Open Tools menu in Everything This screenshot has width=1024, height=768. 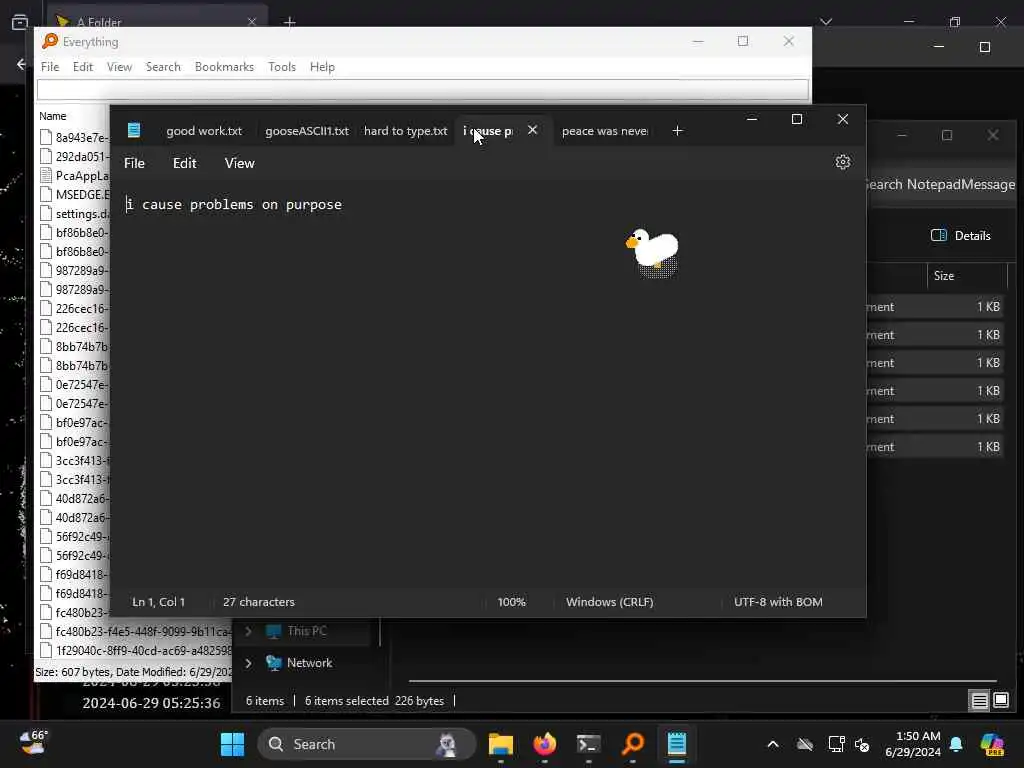[x=281, y=67]
